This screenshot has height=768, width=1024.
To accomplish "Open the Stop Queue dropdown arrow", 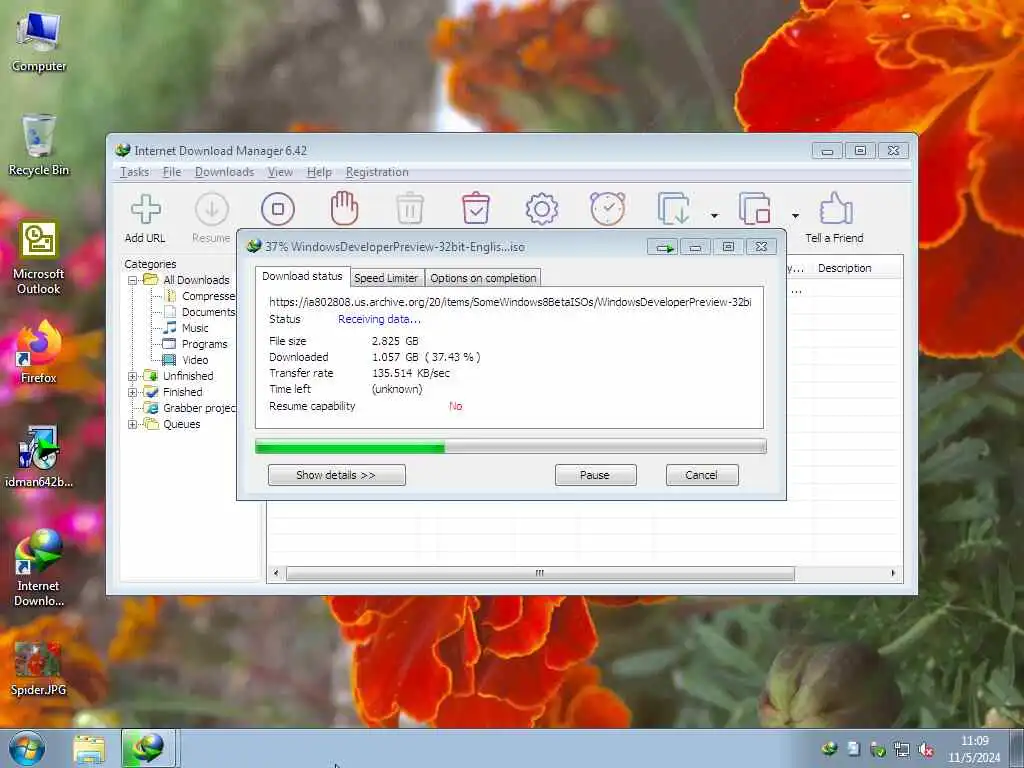I will click(x=795, y=216).
